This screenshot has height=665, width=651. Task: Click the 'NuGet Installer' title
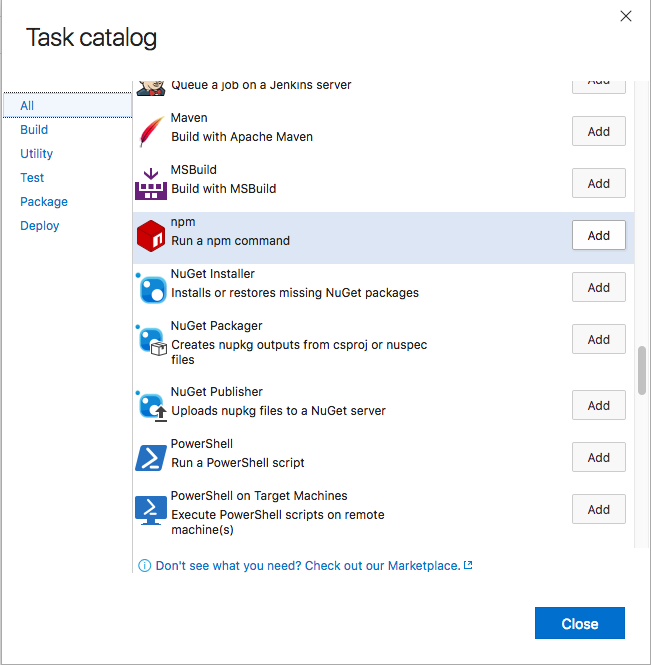213,274
